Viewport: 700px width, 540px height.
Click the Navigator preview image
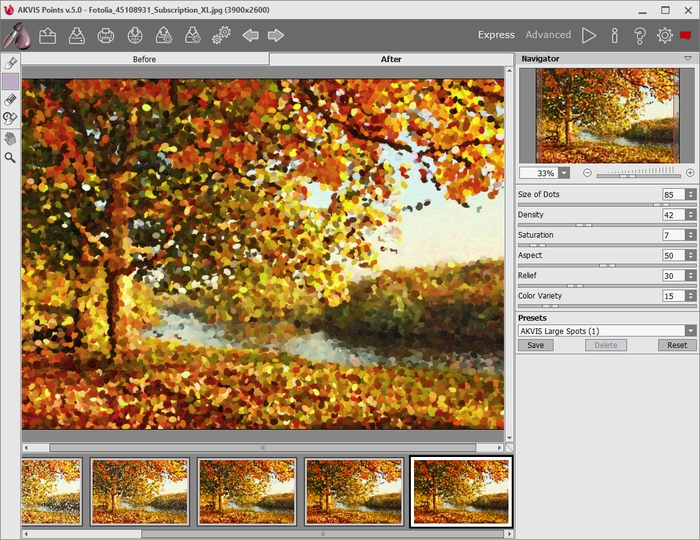pyautogui.click(x=607, y=116)
